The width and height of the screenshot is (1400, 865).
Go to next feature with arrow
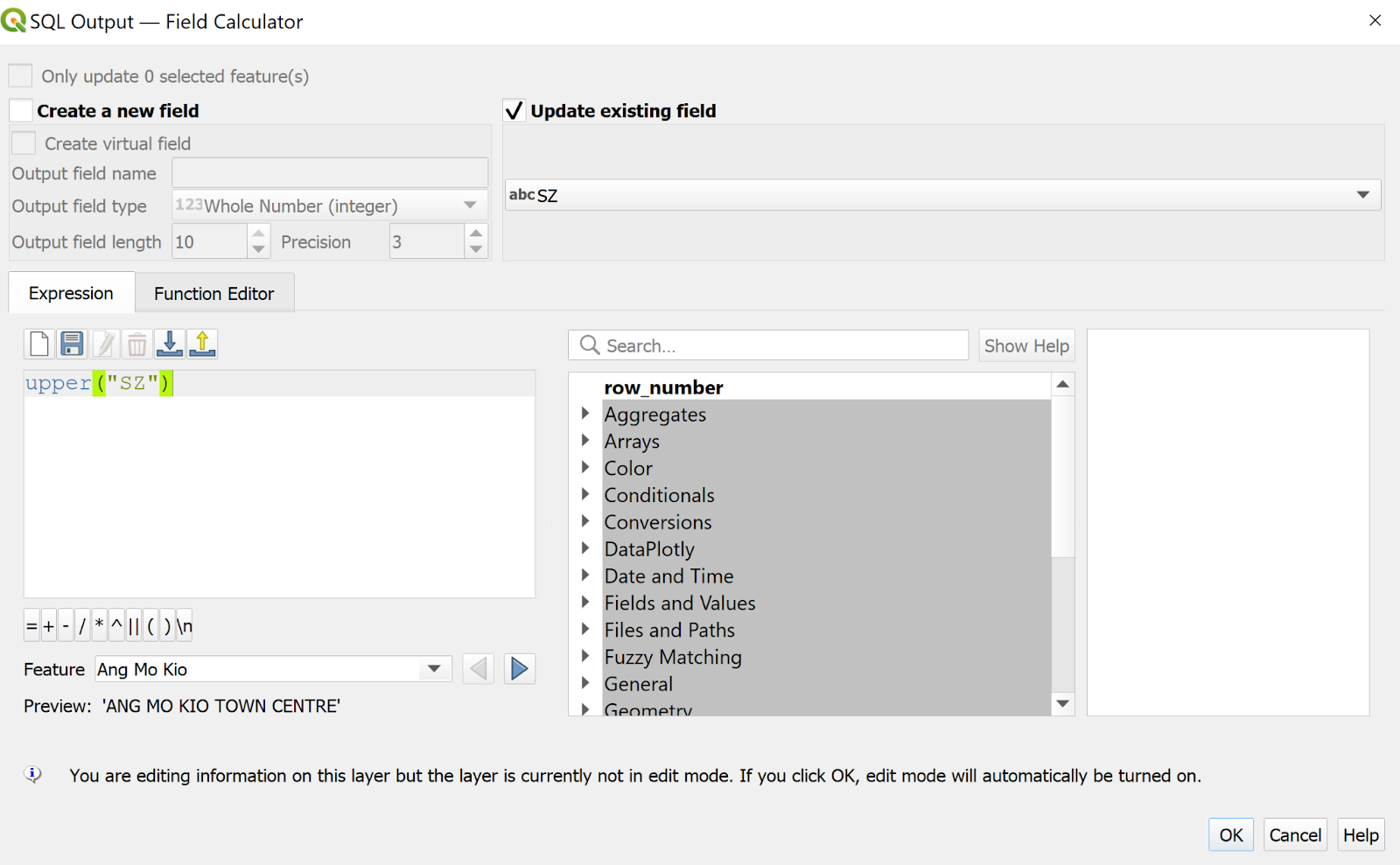[x=519, y=669]
